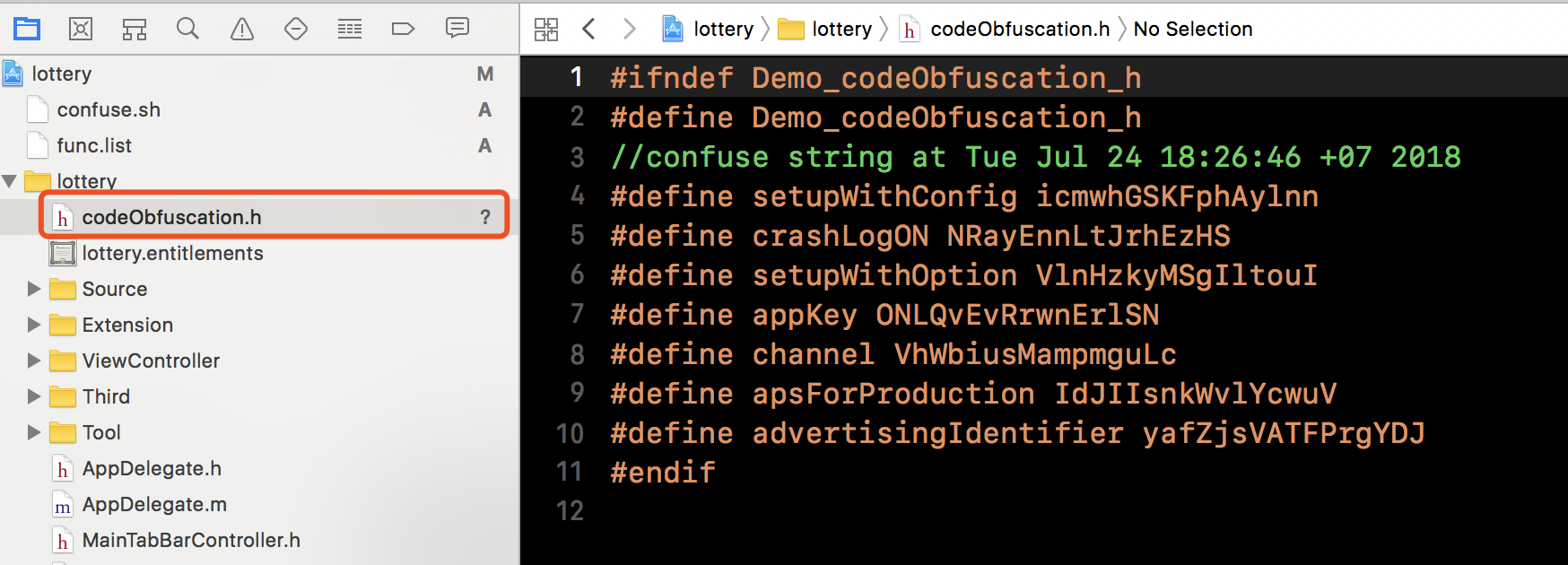Go back using the left arrow

(x=589, y=30)
